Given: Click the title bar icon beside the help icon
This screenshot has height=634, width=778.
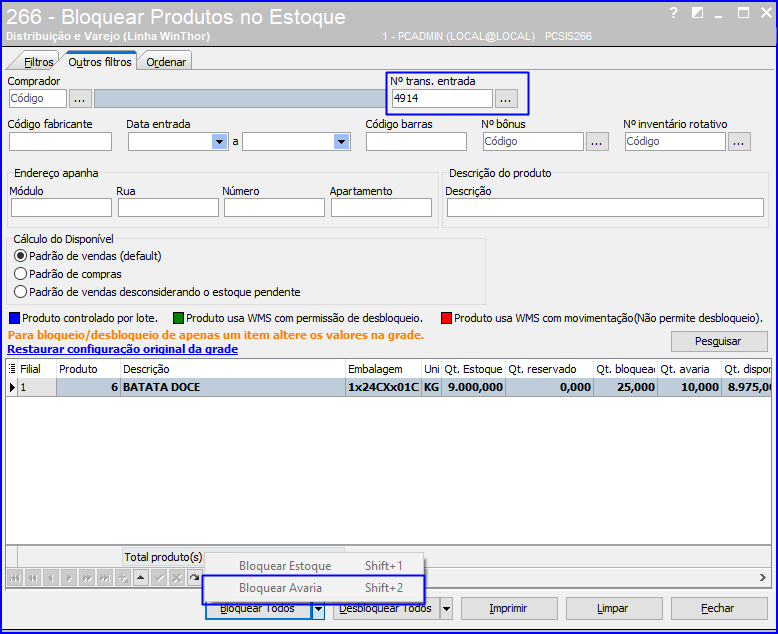Looking at the screenshot, I should coord(697,13).
